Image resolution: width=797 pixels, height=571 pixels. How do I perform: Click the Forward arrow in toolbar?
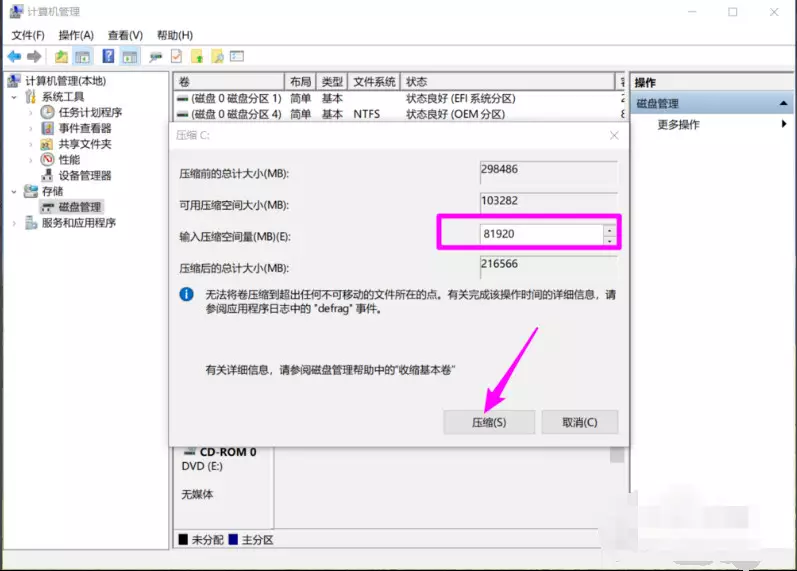point(34,56)
